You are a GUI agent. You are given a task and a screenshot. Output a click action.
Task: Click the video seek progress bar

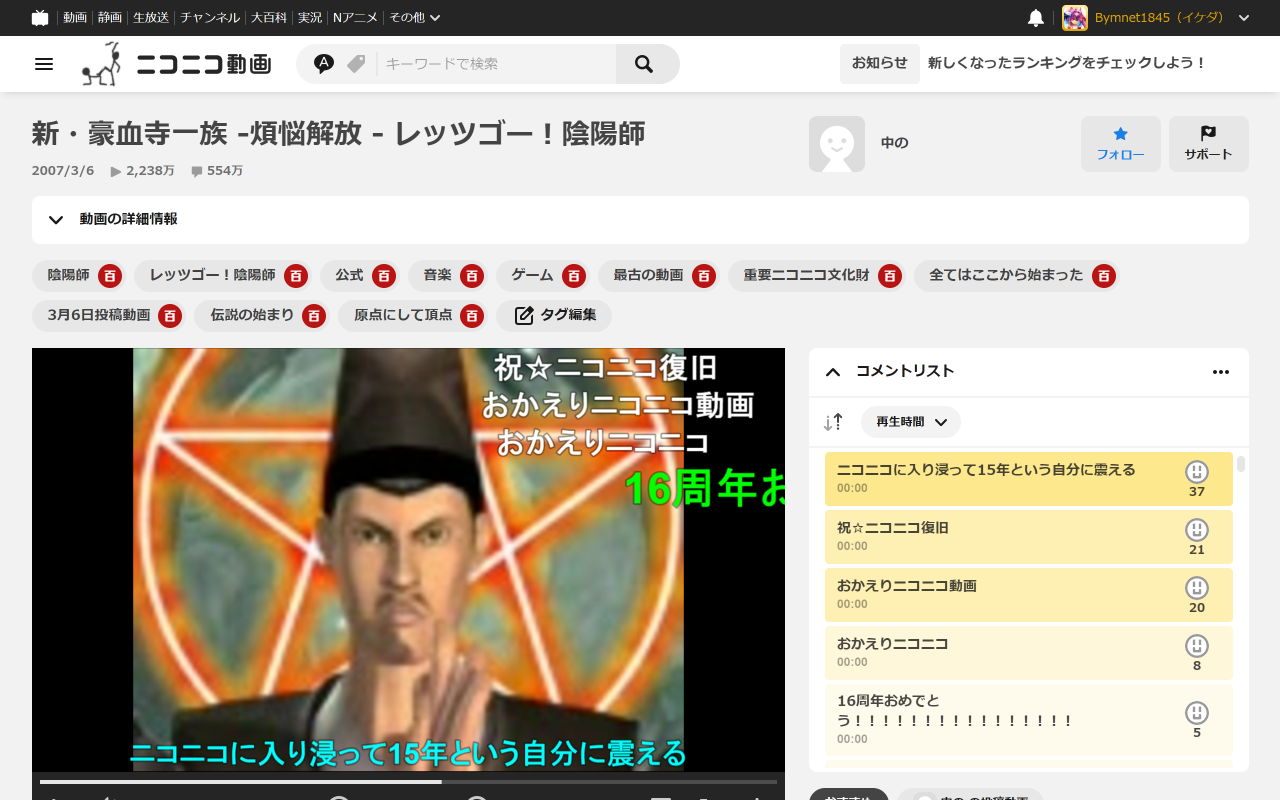pyautogui.click(x=408, y=781)
